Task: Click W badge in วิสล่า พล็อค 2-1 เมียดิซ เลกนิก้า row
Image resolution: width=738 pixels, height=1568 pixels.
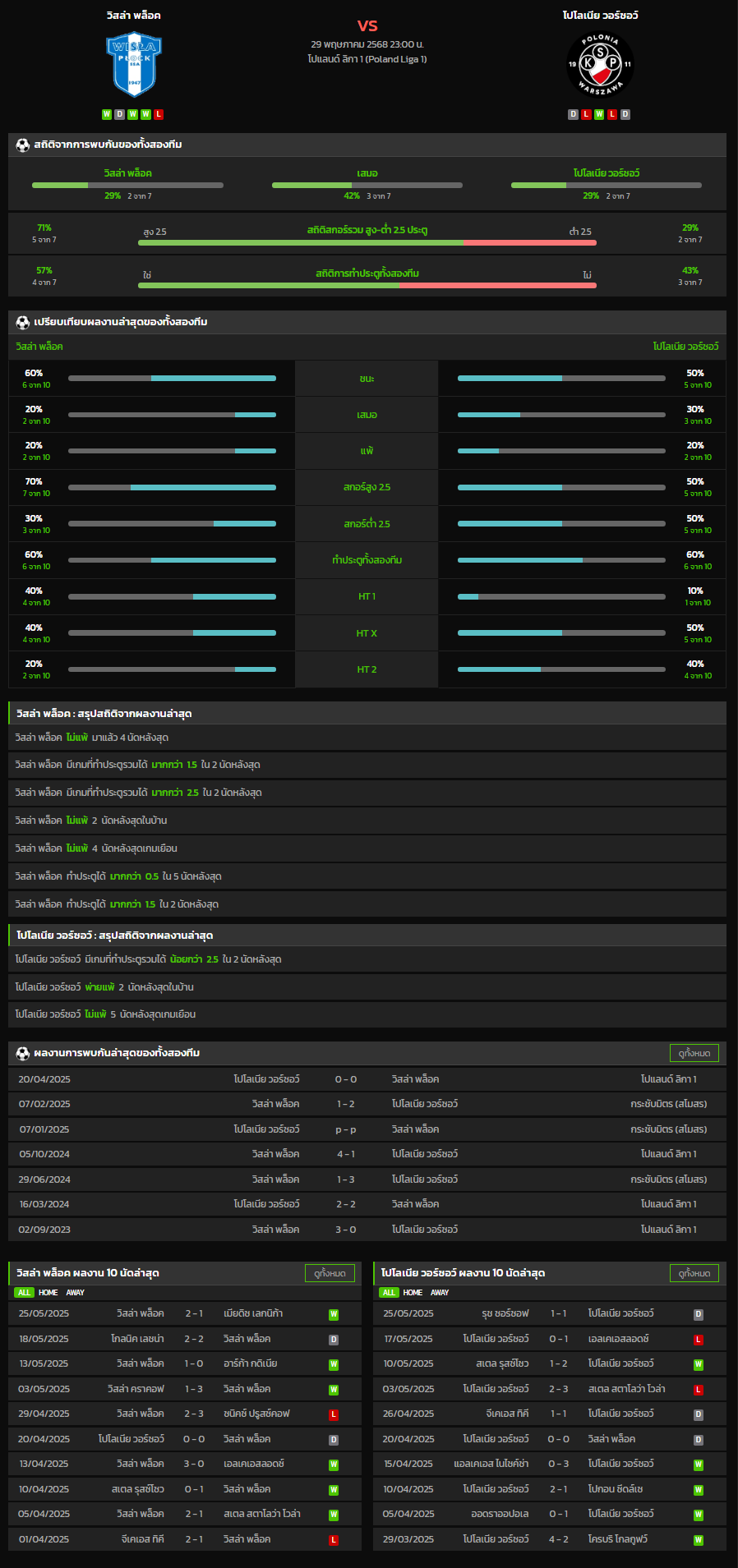Action: [334, 1314]
